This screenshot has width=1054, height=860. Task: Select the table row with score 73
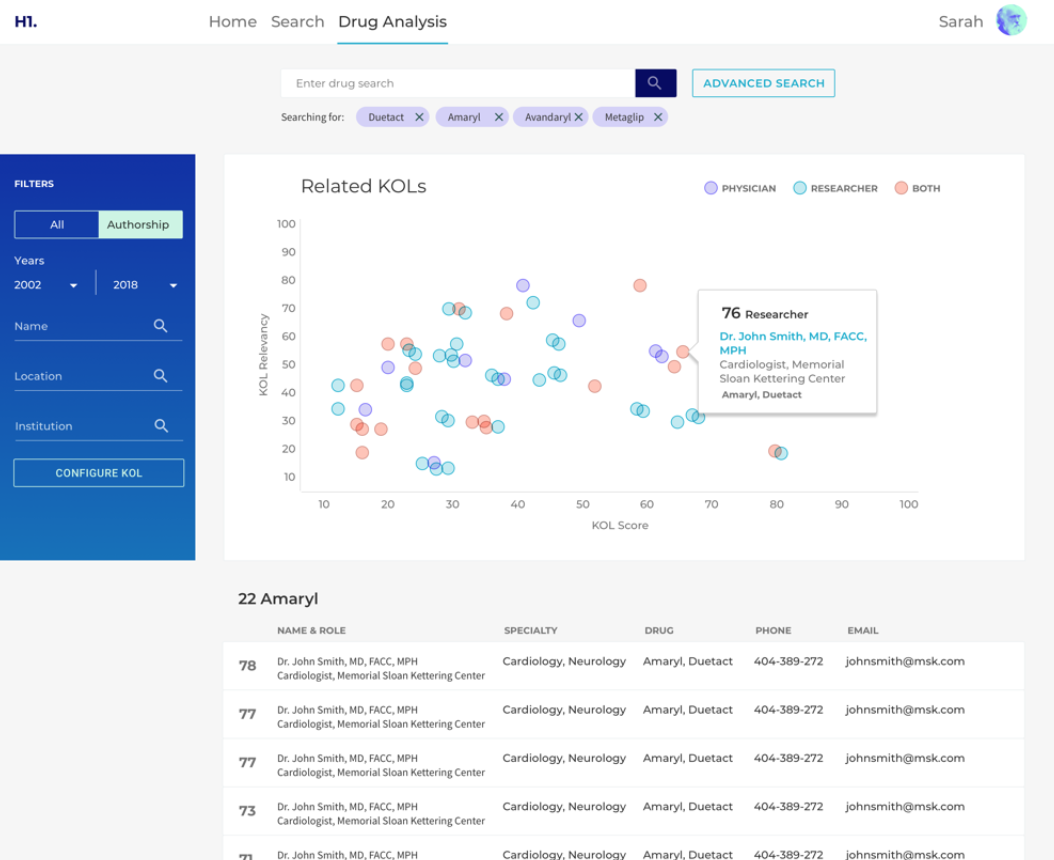pos(624,812)
